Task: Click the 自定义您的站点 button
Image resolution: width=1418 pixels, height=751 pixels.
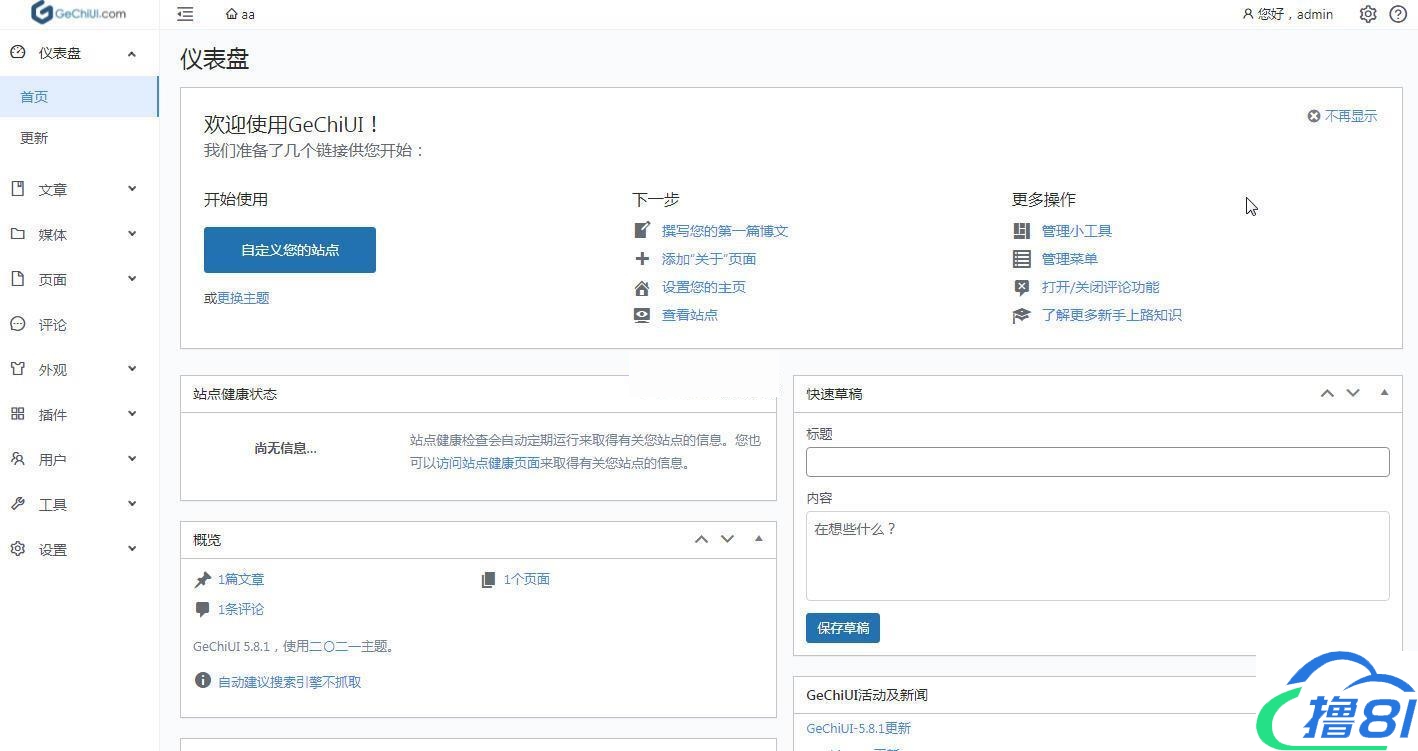Action: click(x=290, y=250)
